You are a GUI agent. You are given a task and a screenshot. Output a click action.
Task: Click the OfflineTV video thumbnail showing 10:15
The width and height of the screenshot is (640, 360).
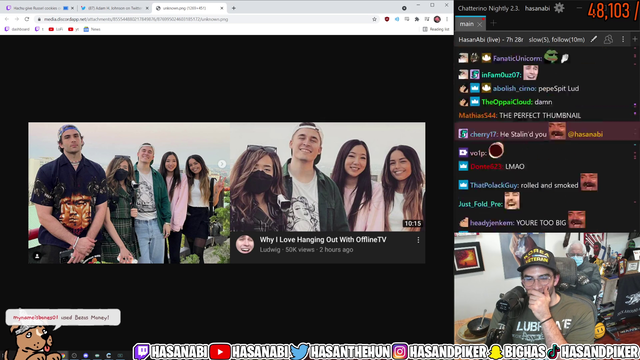tap(327, 177)
